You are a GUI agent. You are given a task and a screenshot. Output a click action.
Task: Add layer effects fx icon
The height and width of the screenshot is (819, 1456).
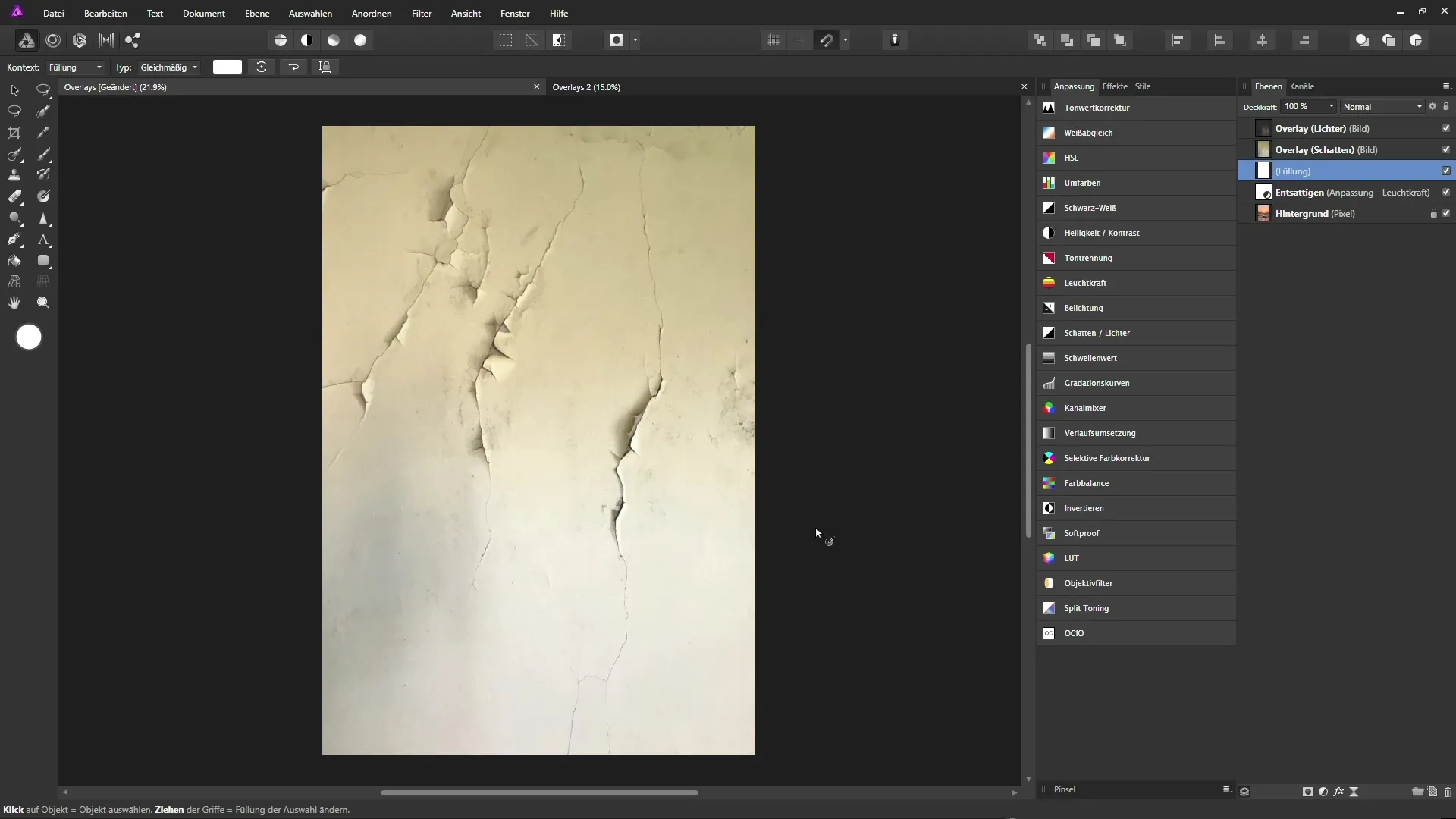(x=1339, y=792)
